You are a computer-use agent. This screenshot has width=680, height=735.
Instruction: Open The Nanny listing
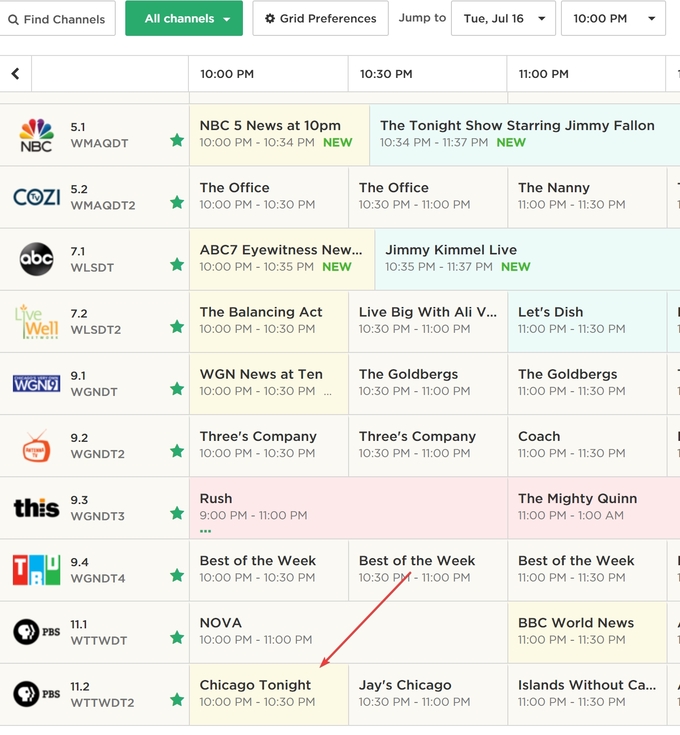click(x=587, y=197)
